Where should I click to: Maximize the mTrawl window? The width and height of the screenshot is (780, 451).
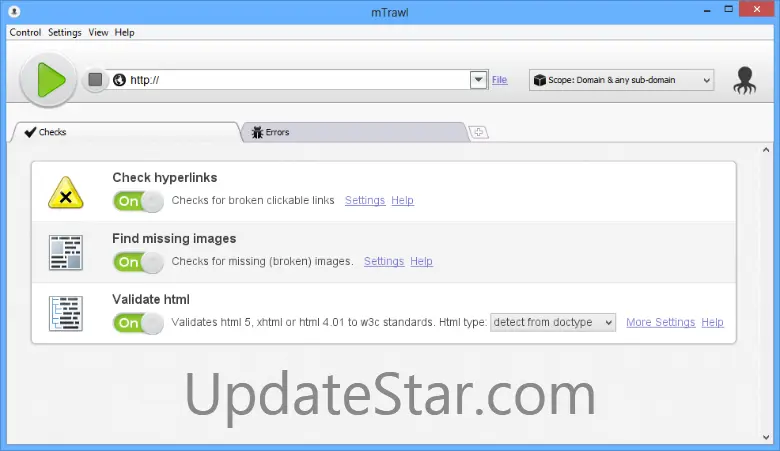729,9
